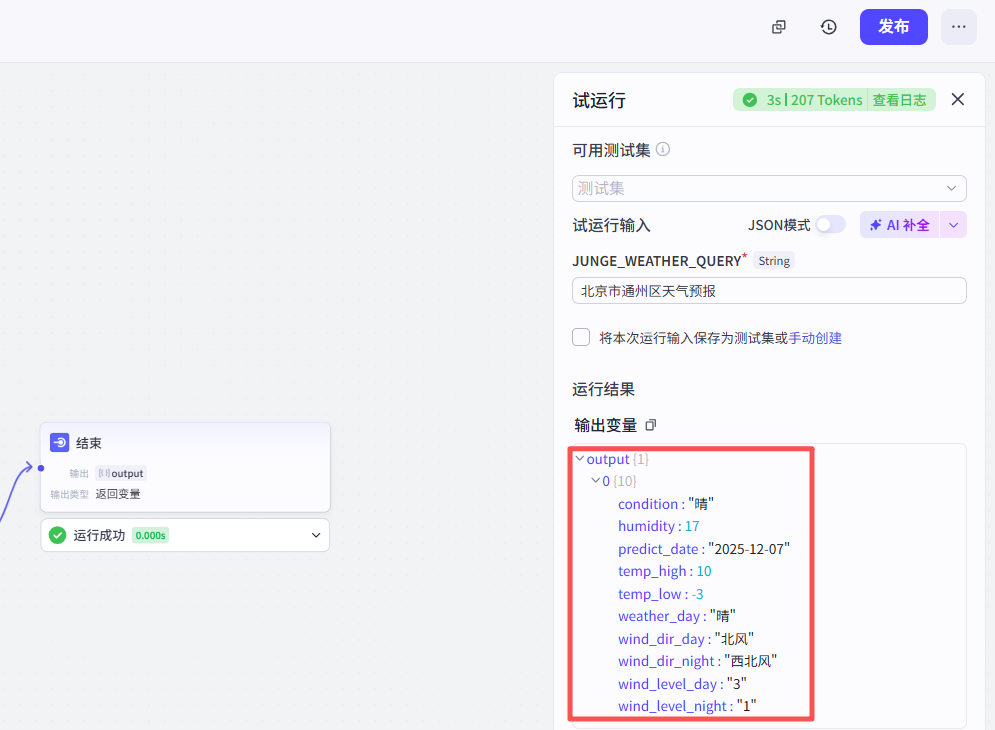Select the 结束 end node icon
Viewport: 995px width, 730px height.
click(x=60, y=442)
